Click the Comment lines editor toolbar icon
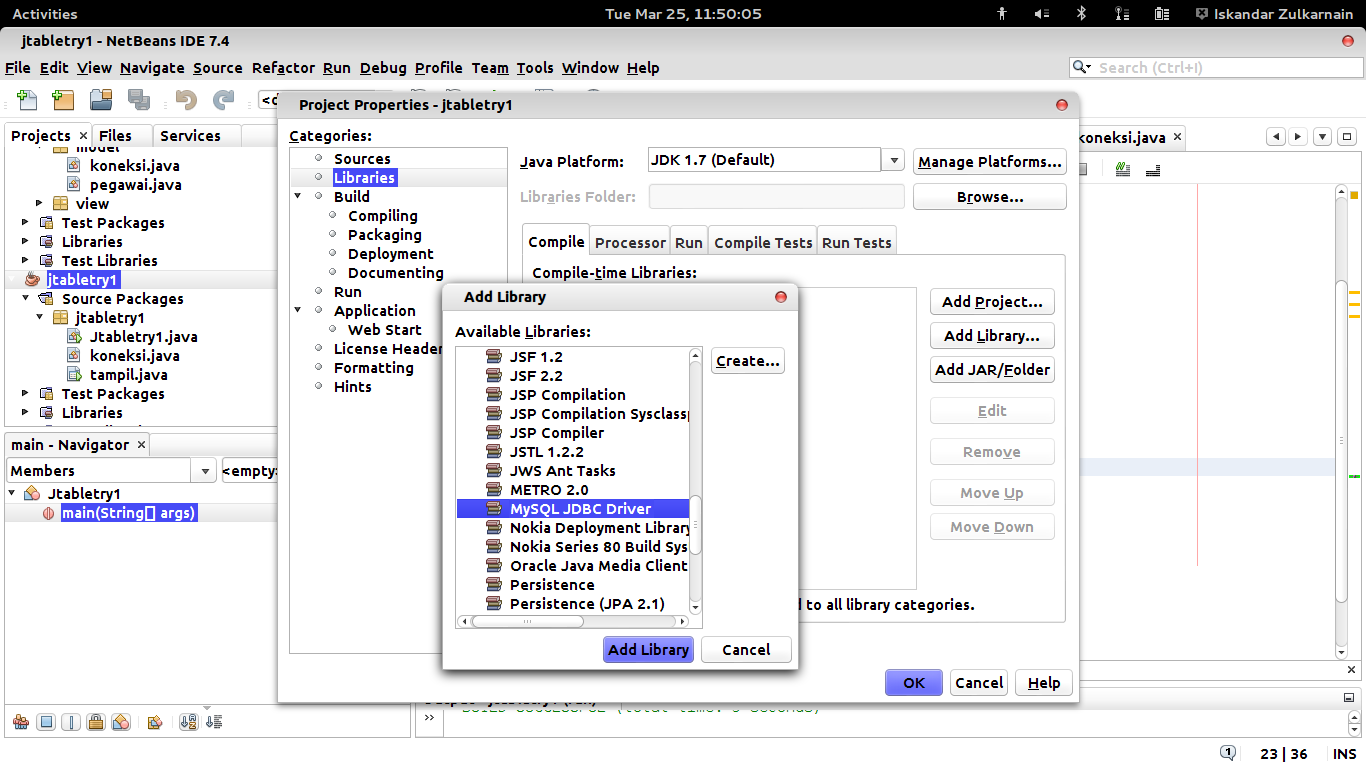1366x768 pixels. [1123, 170]
